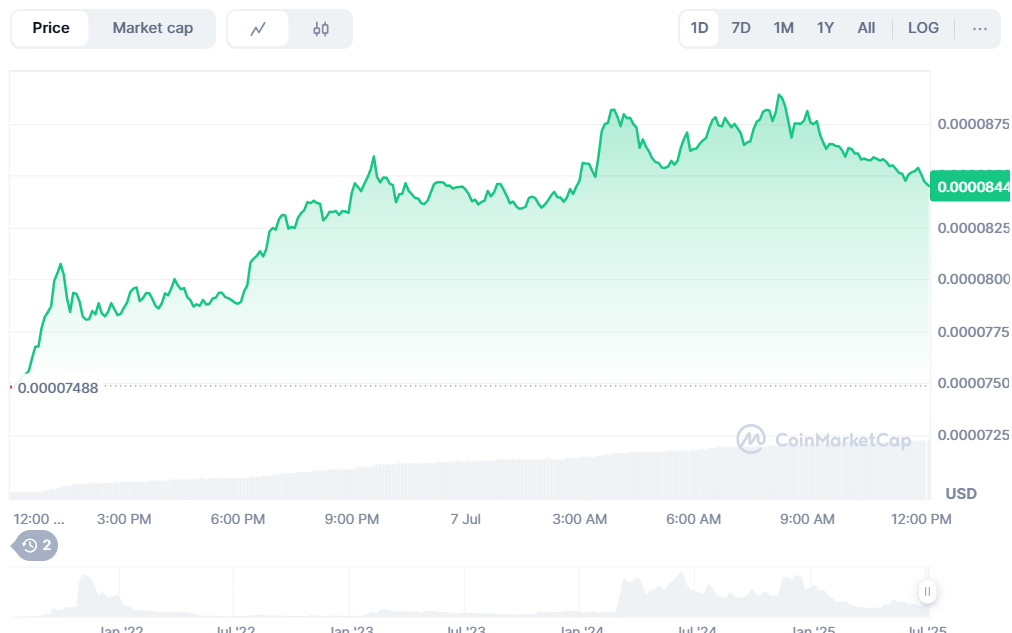Click the 0.00007488 opening price marker
The width and height of the screenshot is (1012, 633).
(58, 388)
